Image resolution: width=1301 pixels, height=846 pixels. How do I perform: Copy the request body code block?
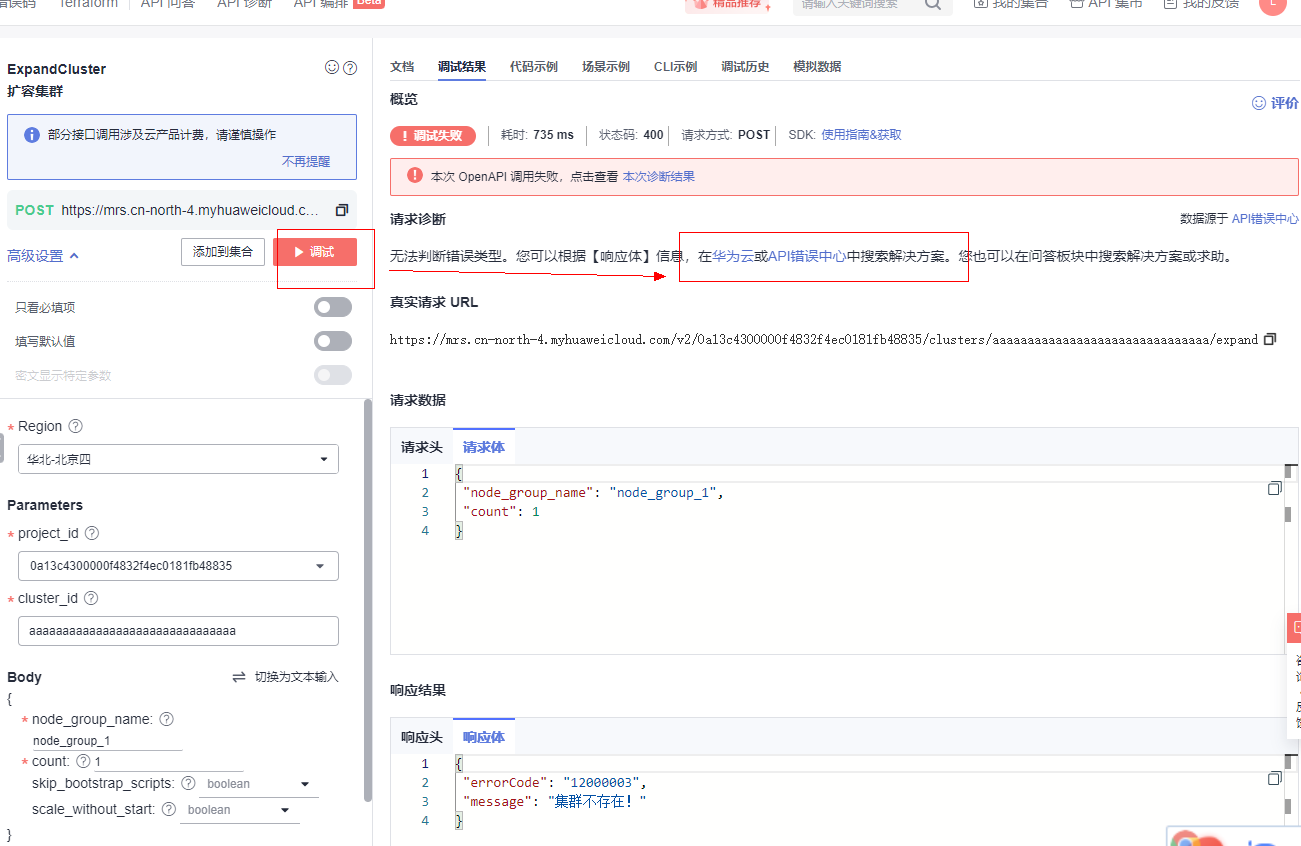pos(1274,488)
